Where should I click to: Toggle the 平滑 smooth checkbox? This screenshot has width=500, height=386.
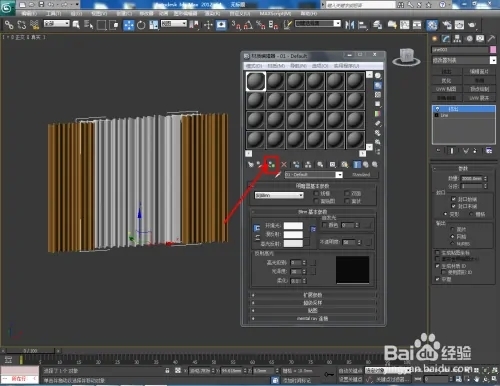[437, 279]
